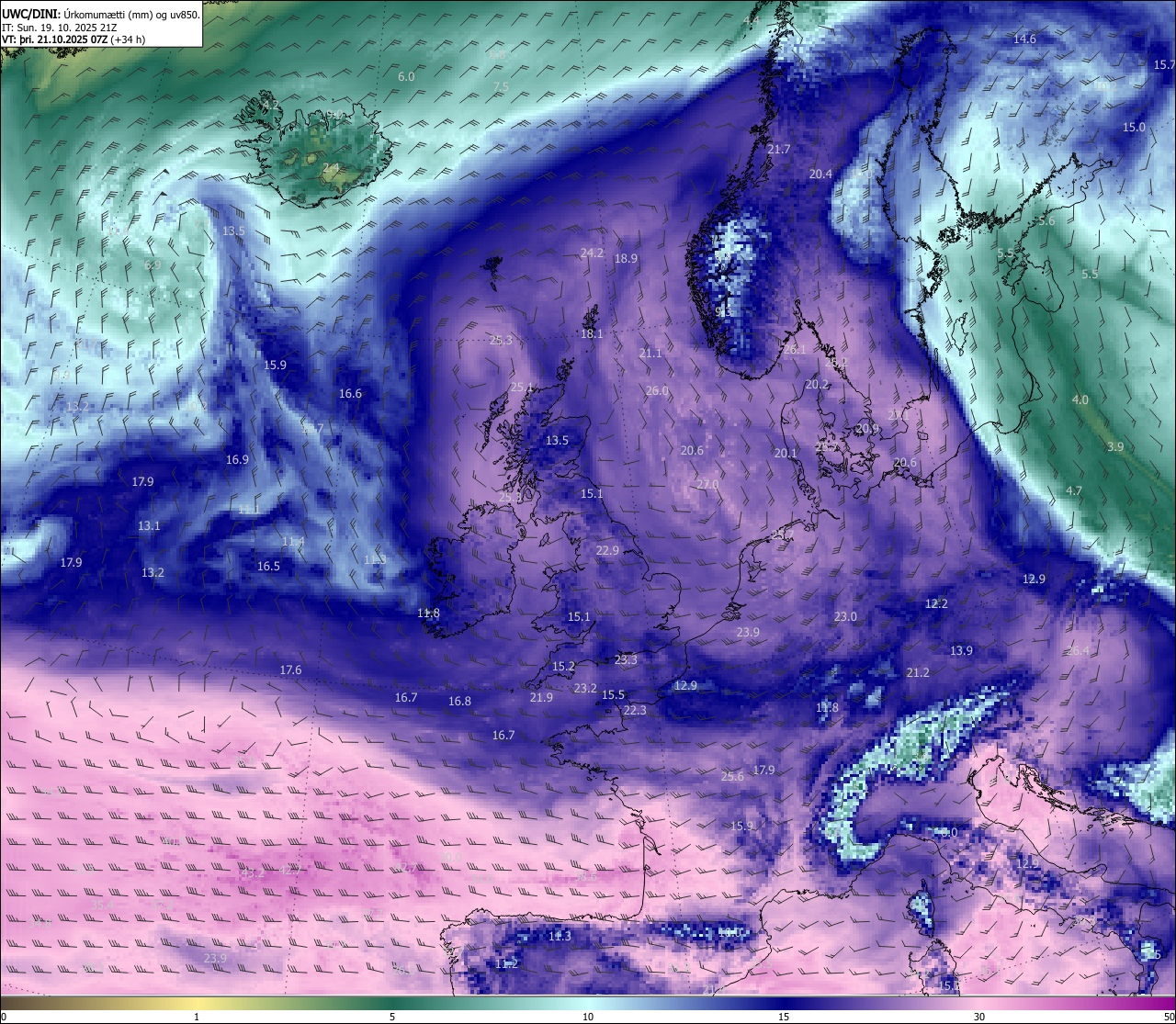Click the 21.9 value near Cornwall

point(541,697)
